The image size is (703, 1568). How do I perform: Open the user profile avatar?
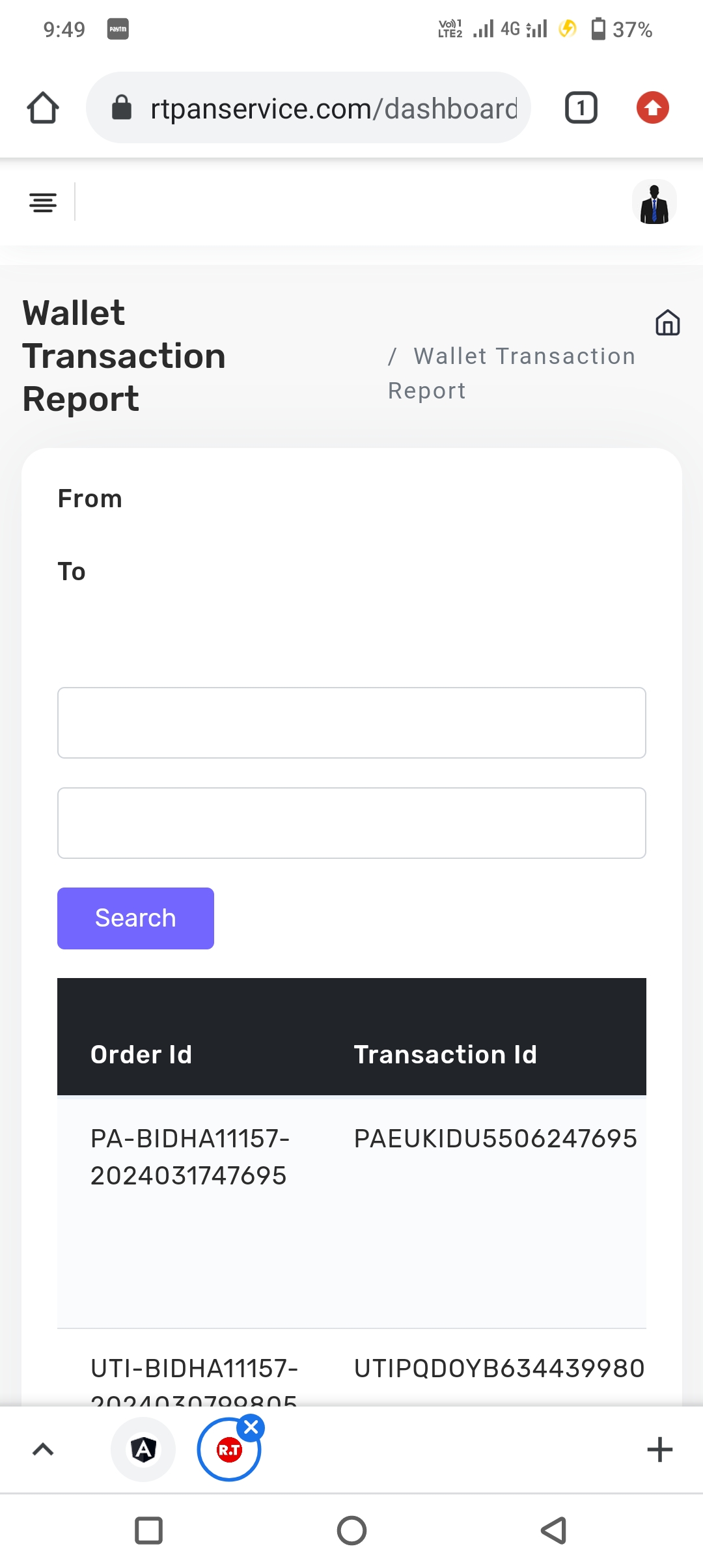pos(654,203)
